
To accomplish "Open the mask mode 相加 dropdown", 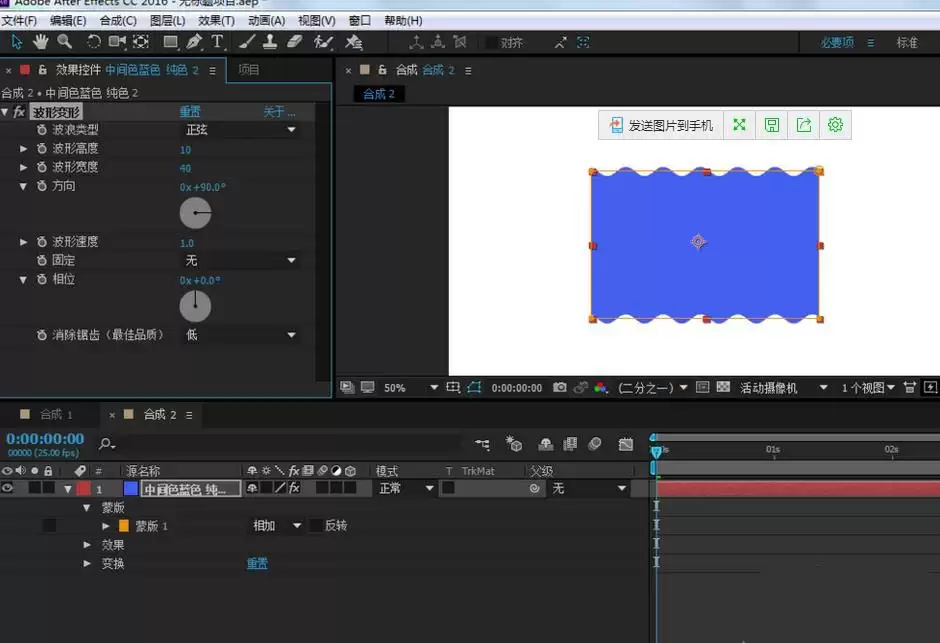I will (x=276, y=526).
